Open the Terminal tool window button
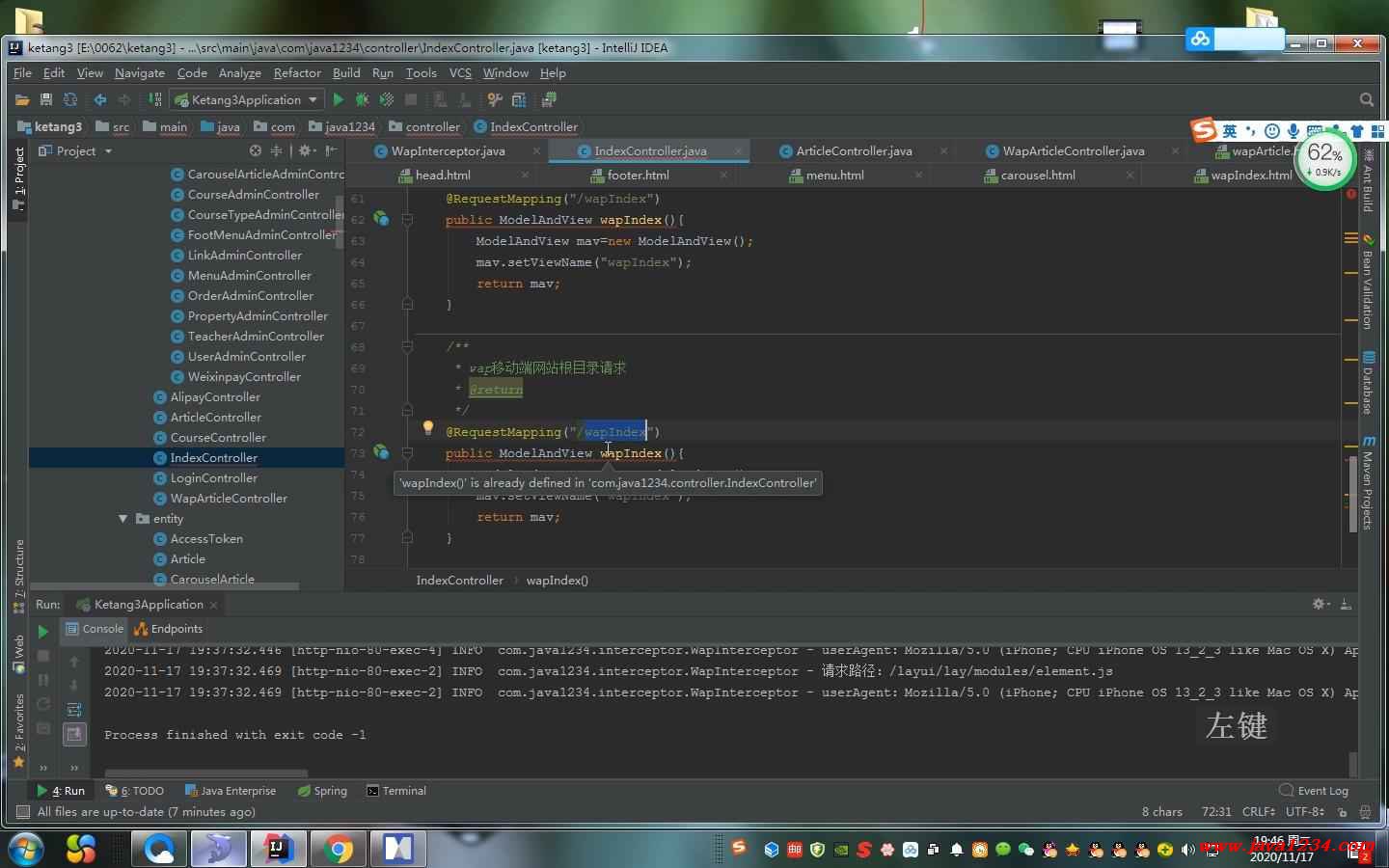This screenshot has height=868, width=1389. (x=396, y=790)
